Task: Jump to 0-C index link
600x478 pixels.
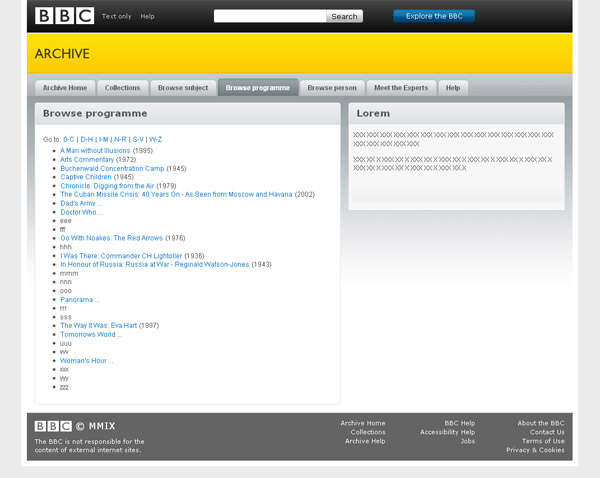Action: coord(68,139)
